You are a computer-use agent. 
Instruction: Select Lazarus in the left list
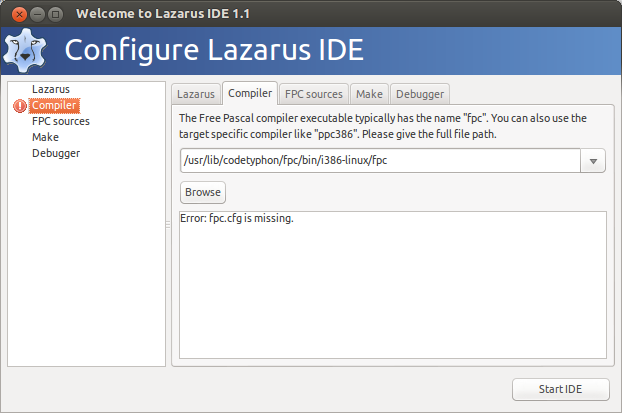(x=51, y=89)
